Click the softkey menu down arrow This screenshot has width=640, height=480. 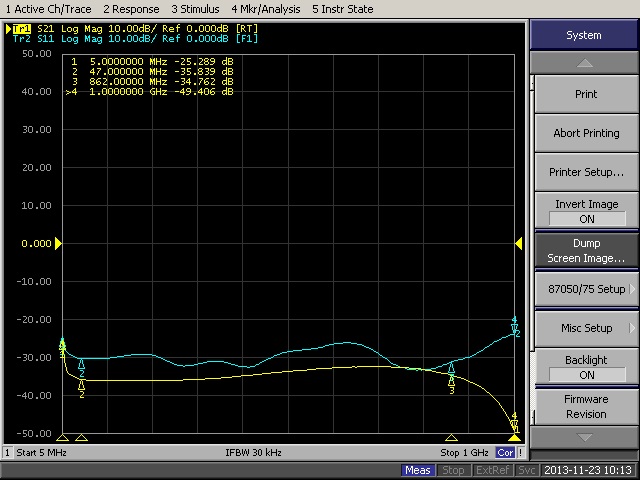click(584, 438)
